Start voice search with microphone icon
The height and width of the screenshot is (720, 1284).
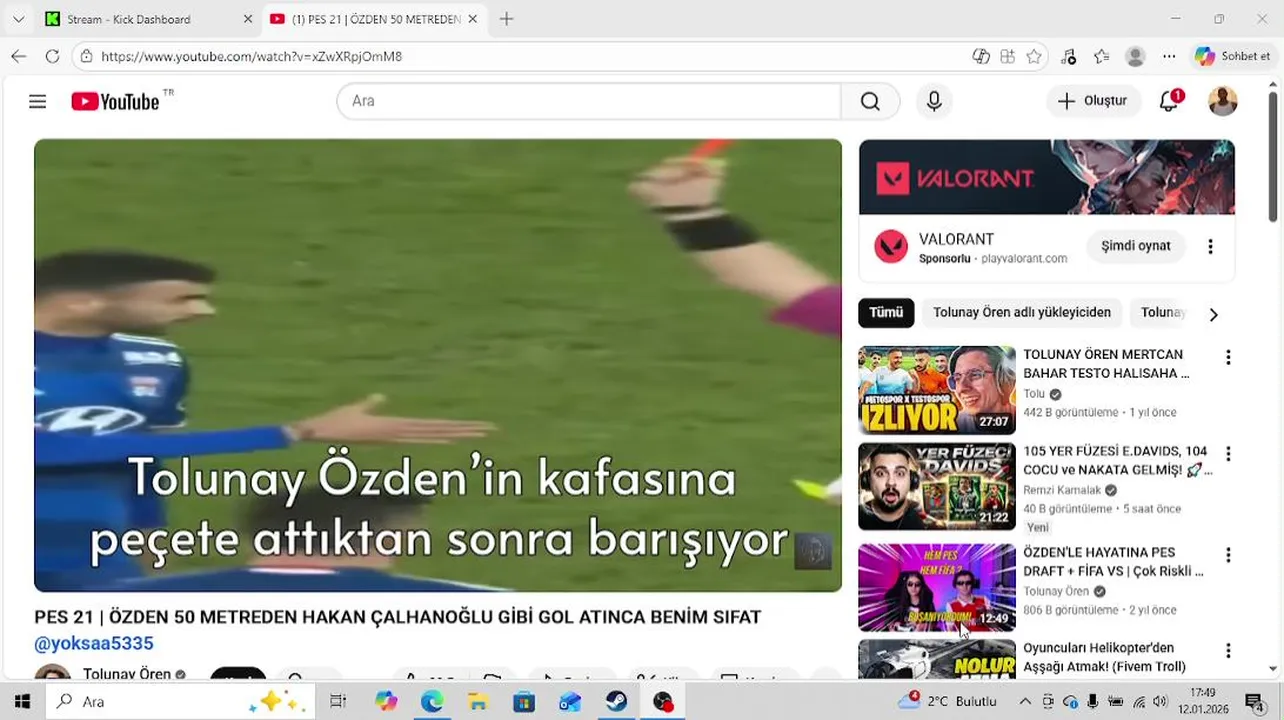point(934,101)
